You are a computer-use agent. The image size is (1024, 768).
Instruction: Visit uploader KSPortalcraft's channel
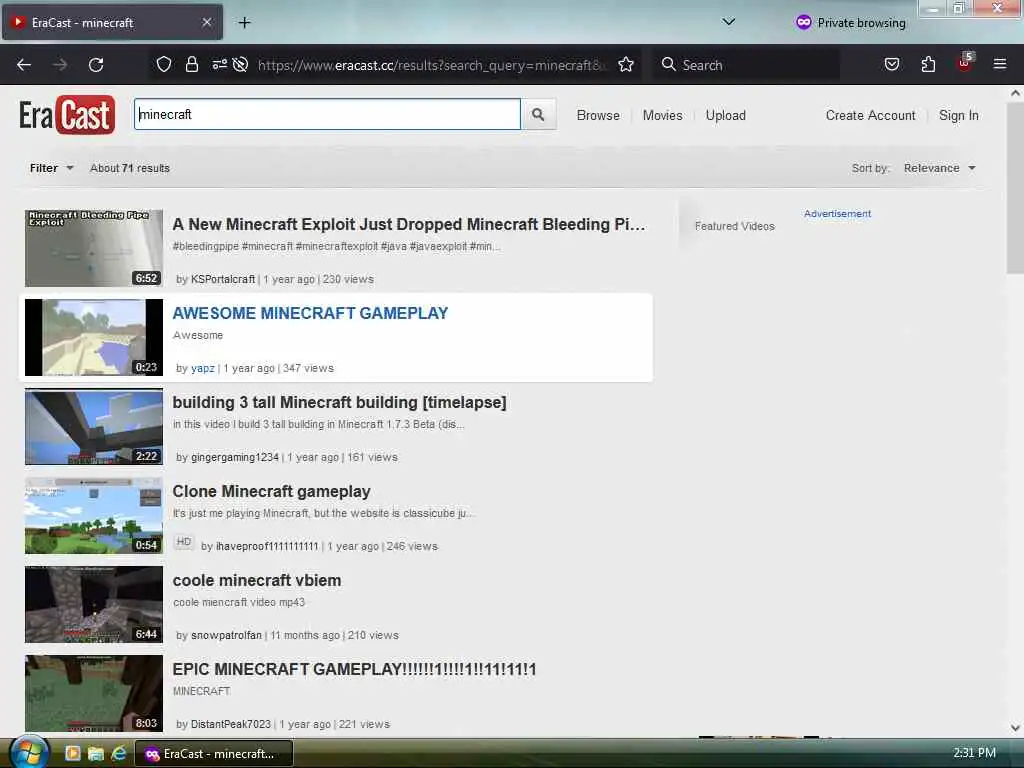[x=223, y=279]
